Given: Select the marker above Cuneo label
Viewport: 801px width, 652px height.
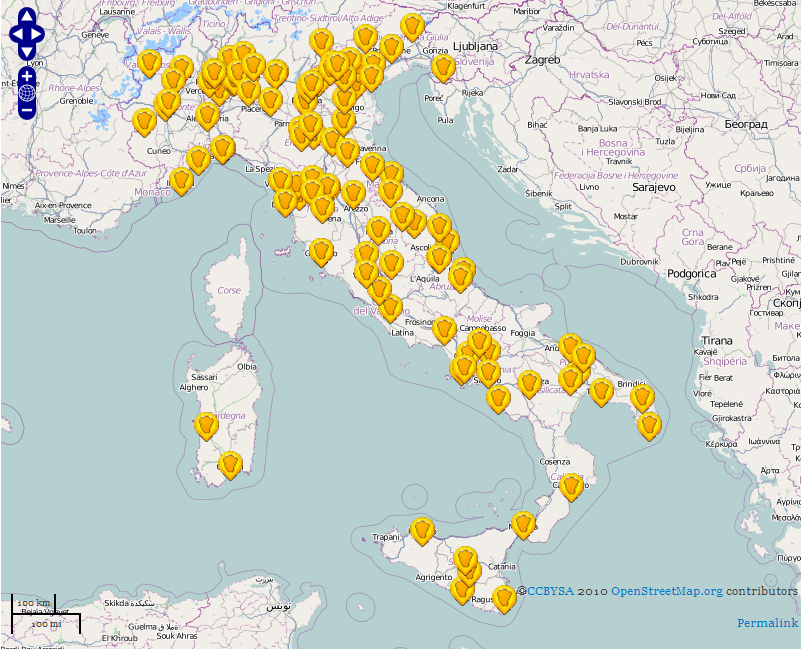Looking at the screenshot, I should 144,122.
